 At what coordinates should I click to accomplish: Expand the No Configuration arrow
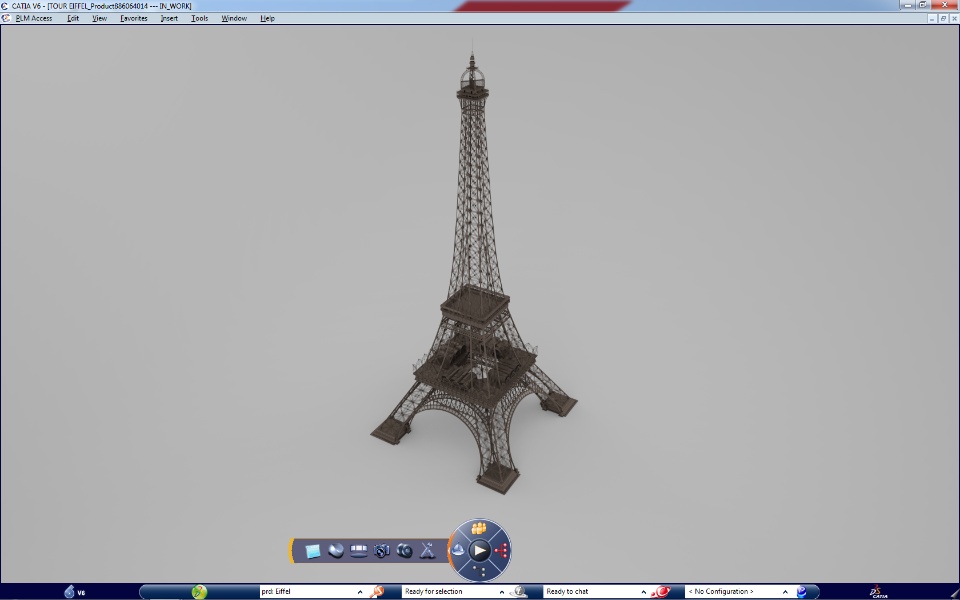785,592
